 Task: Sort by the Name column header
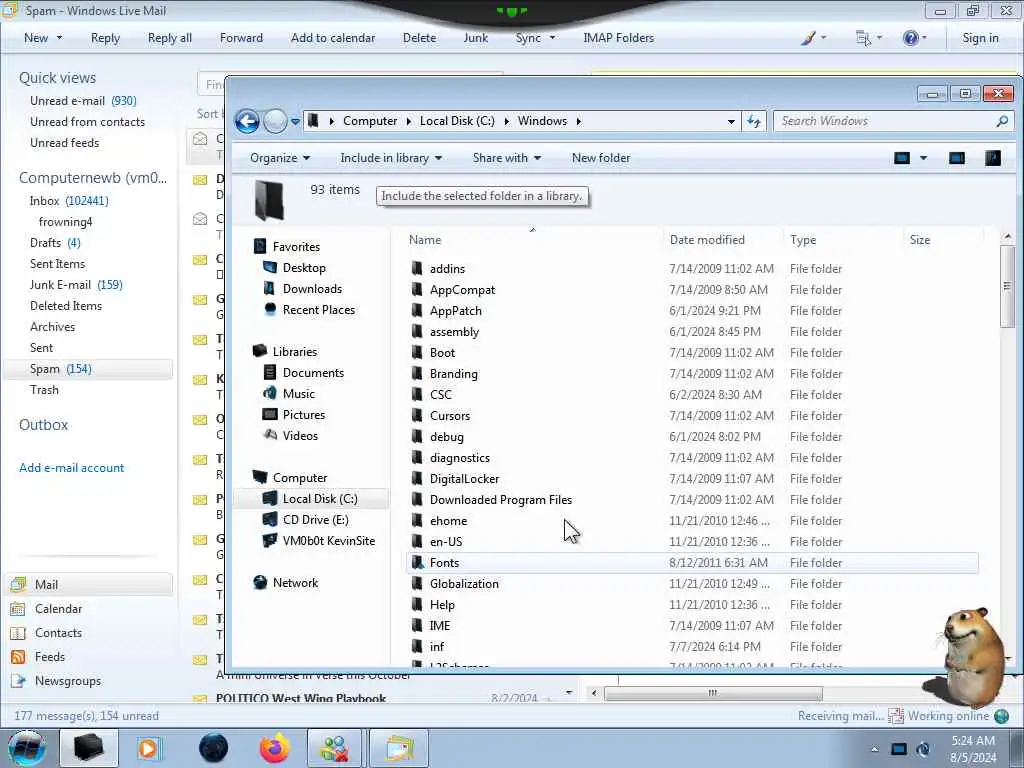click(534, 240)
